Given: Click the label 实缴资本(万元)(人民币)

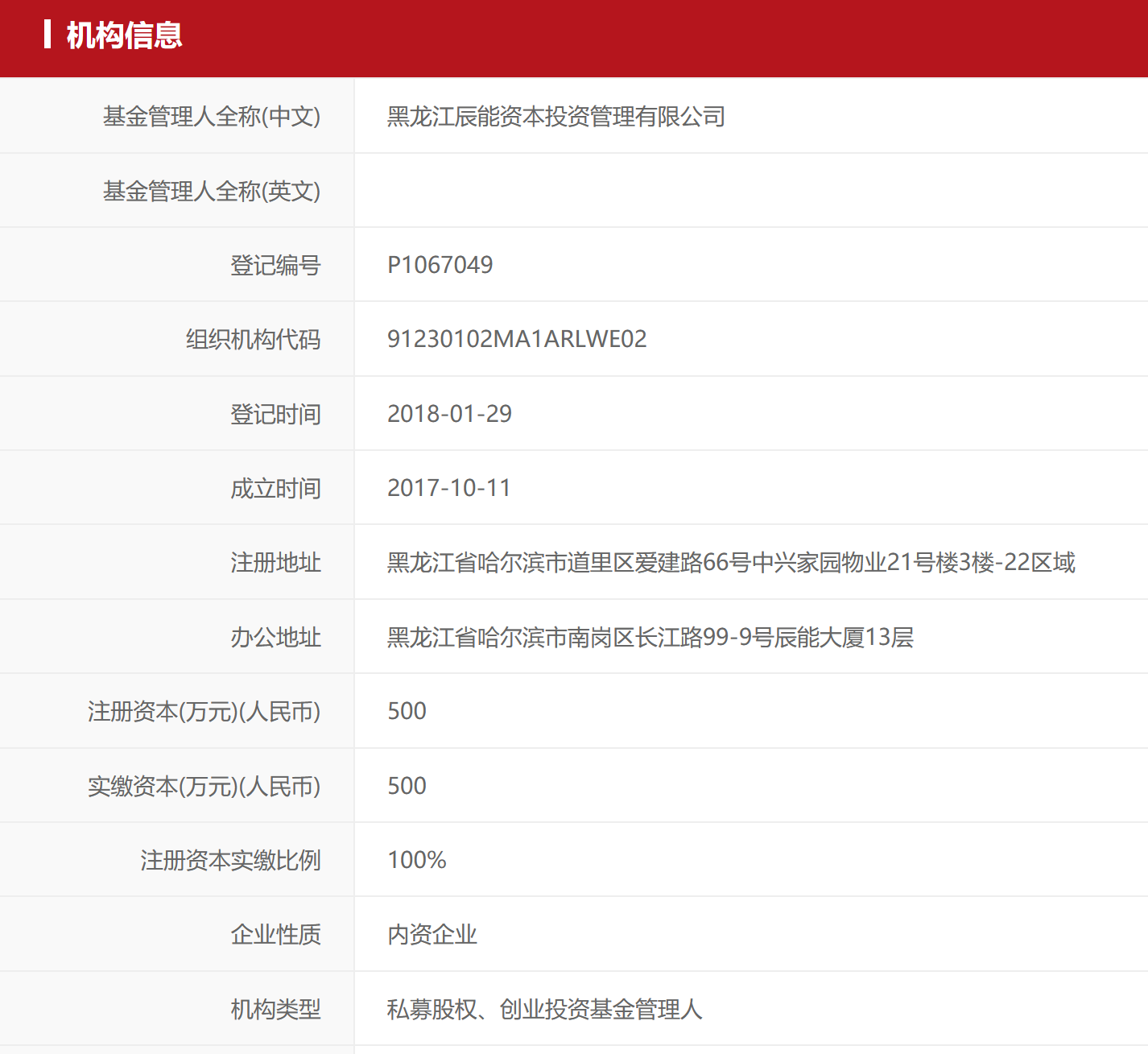Looking at the screenshot, I should pos(204,786).
